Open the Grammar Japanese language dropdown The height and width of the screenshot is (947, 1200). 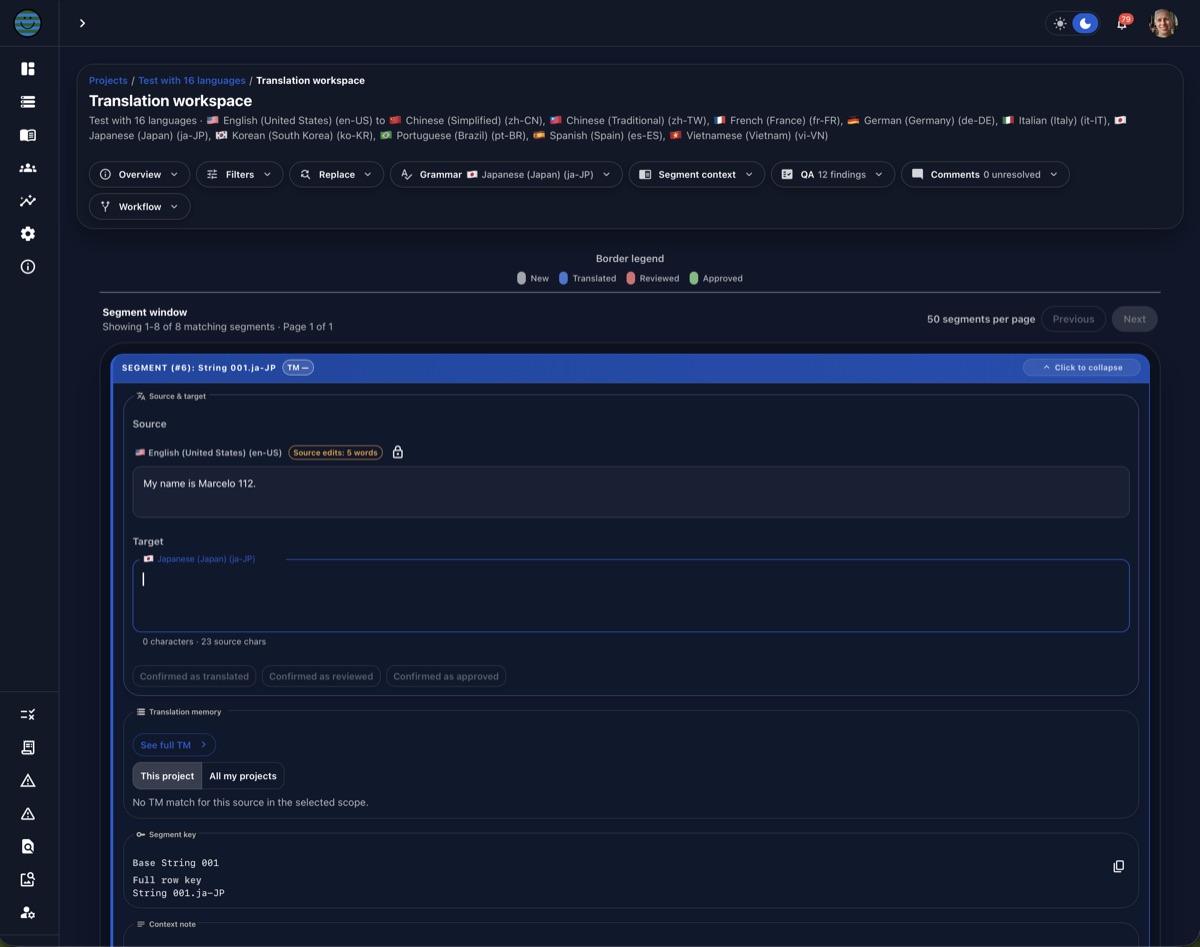click(506, 174)
